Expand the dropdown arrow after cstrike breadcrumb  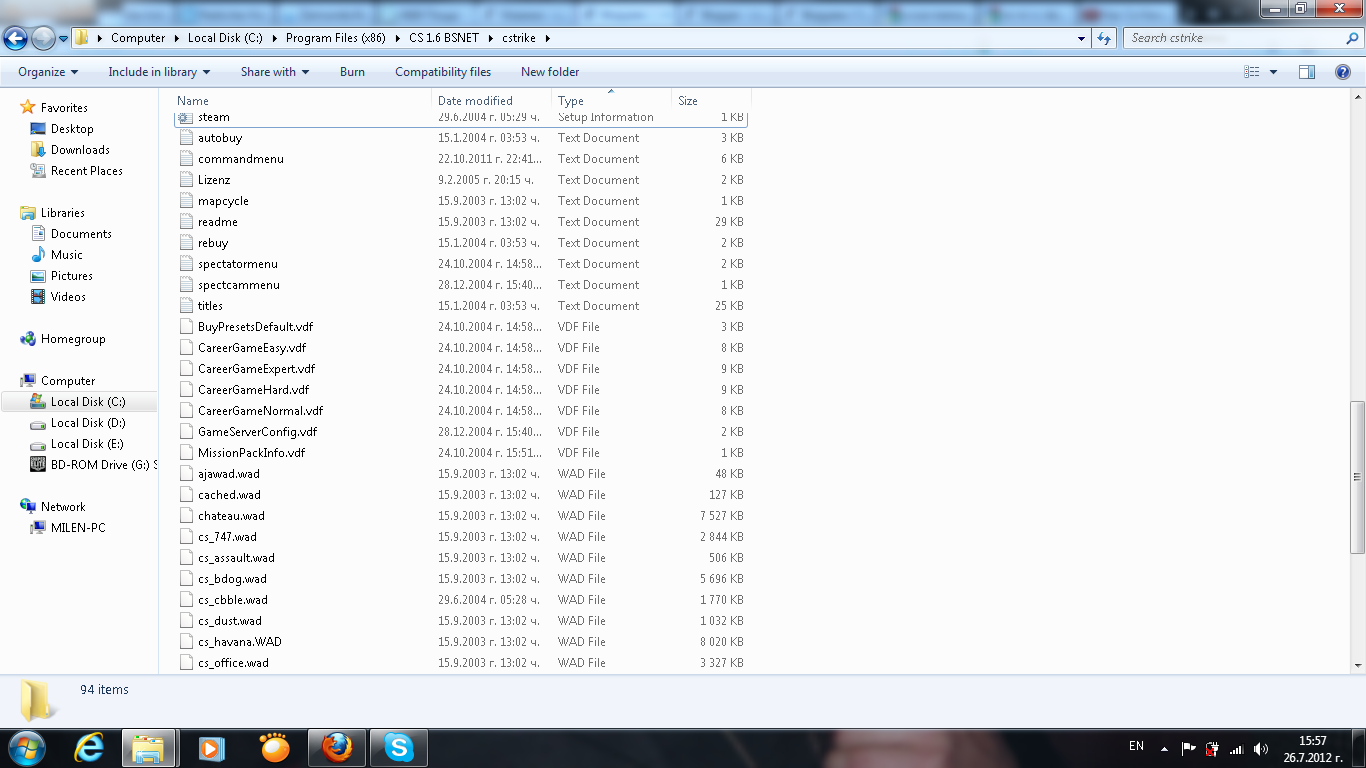[548, 38]
